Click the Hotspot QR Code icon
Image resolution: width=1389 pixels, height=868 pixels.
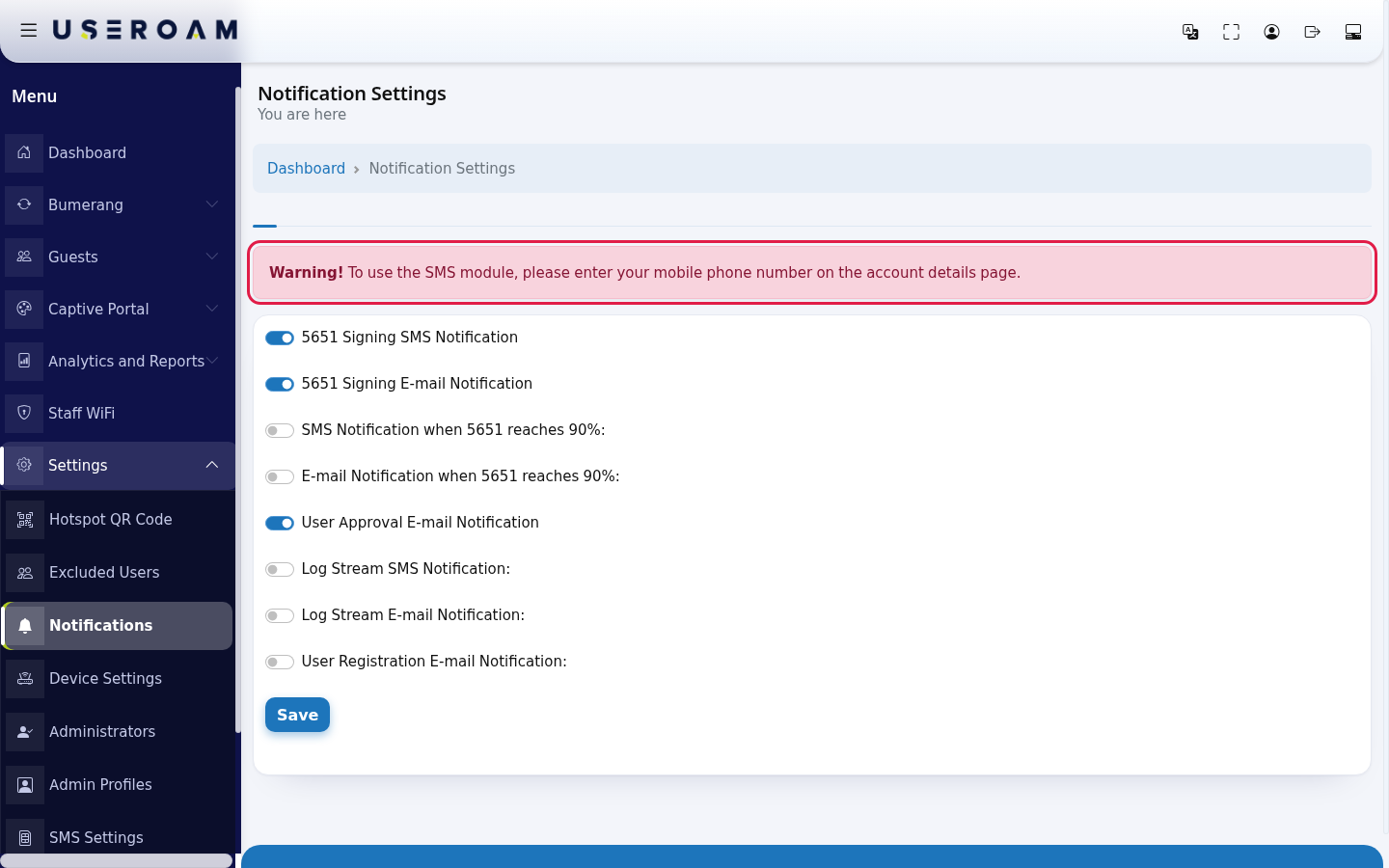(25, 519)
